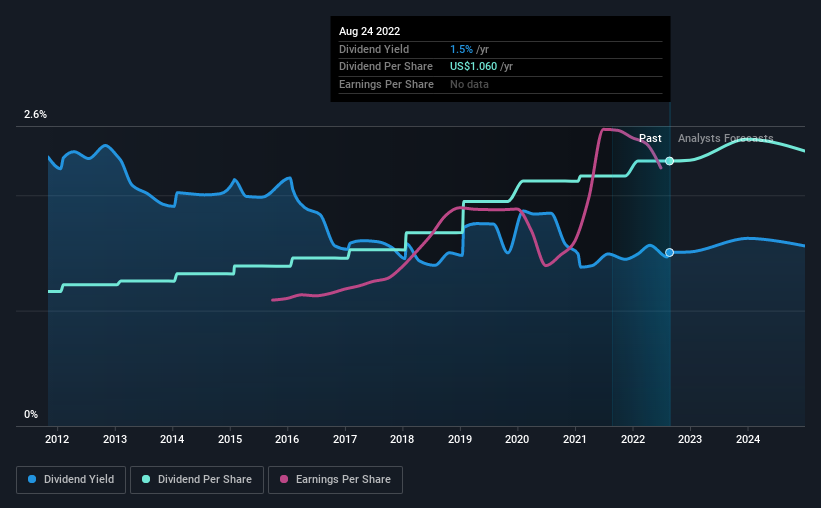
Task: Click the 2016 x-axis label
Action: click(x=287, y=439)
